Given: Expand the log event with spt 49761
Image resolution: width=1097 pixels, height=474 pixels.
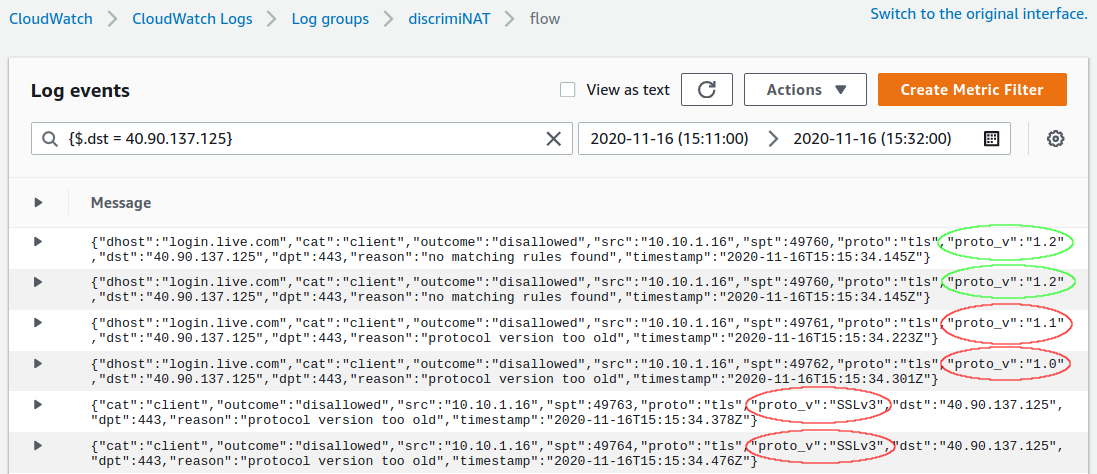Looking at the screenshot, I should (38, 322).
